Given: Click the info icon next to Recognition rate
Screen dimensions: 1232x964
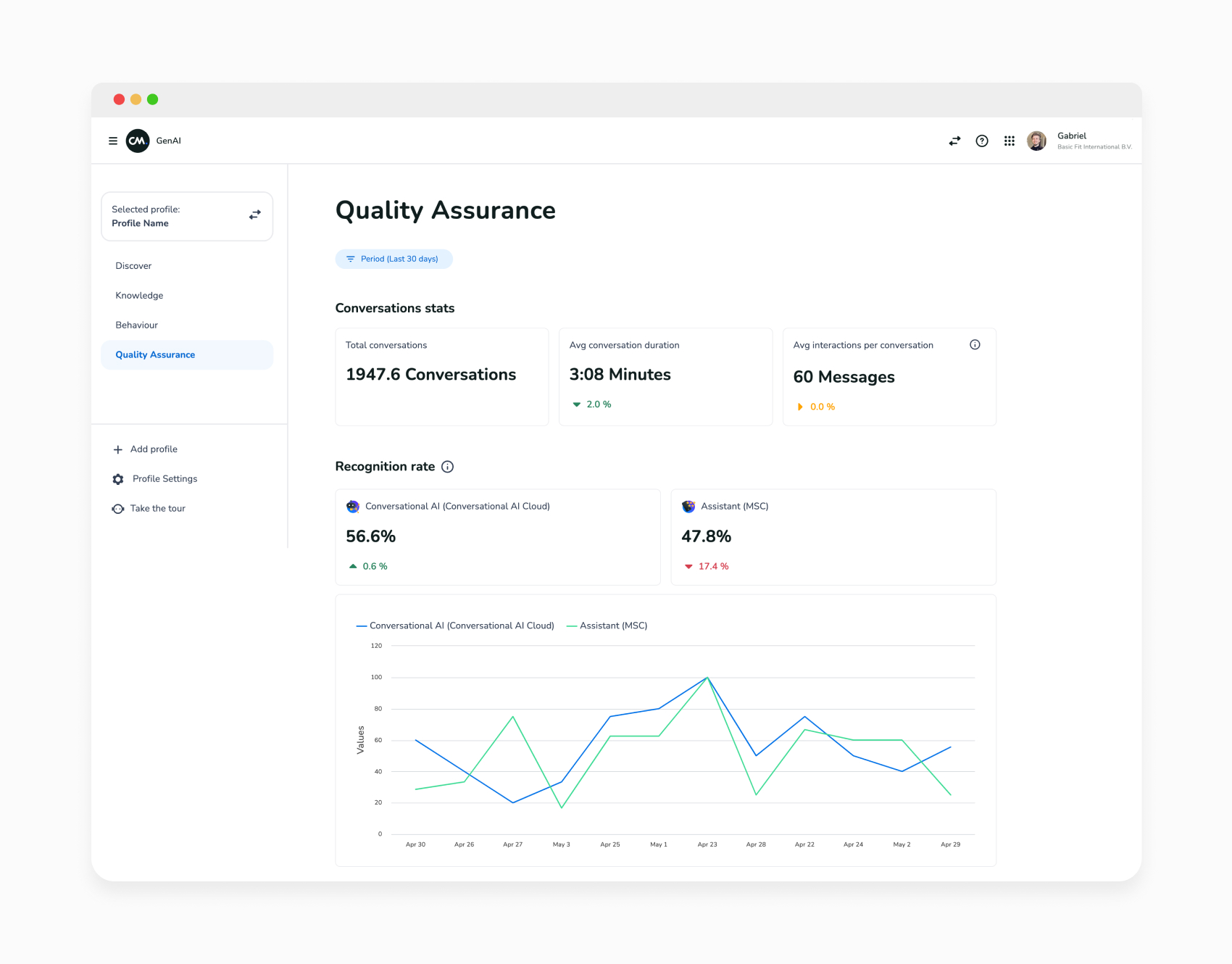Looking at the screenshot, I should pyautogui.click(x=448, y=467).
